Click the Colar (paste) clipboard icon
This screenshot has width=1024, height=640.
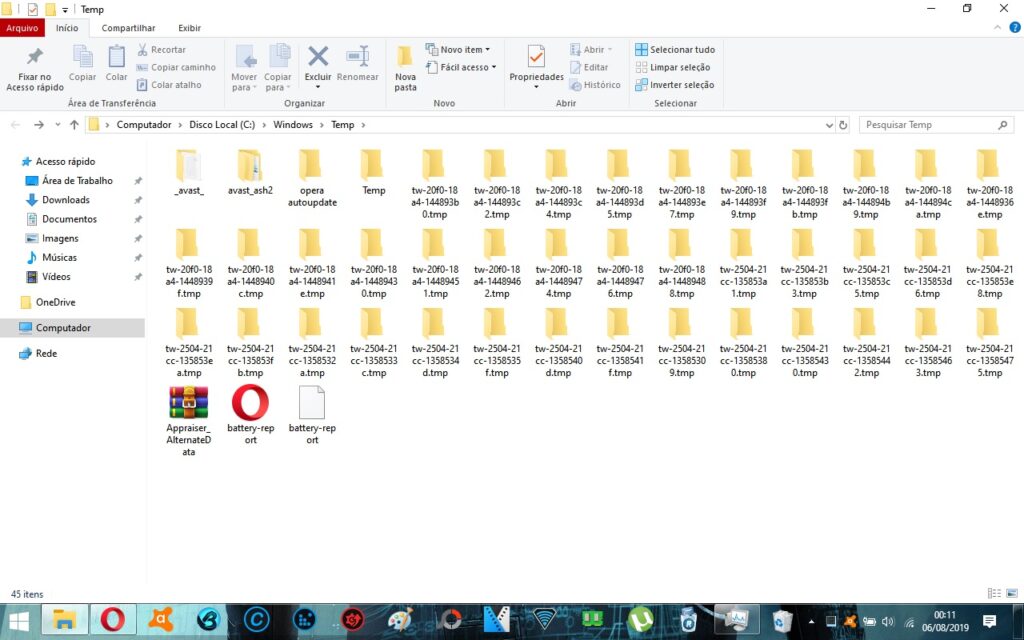[x=117, y=59]
